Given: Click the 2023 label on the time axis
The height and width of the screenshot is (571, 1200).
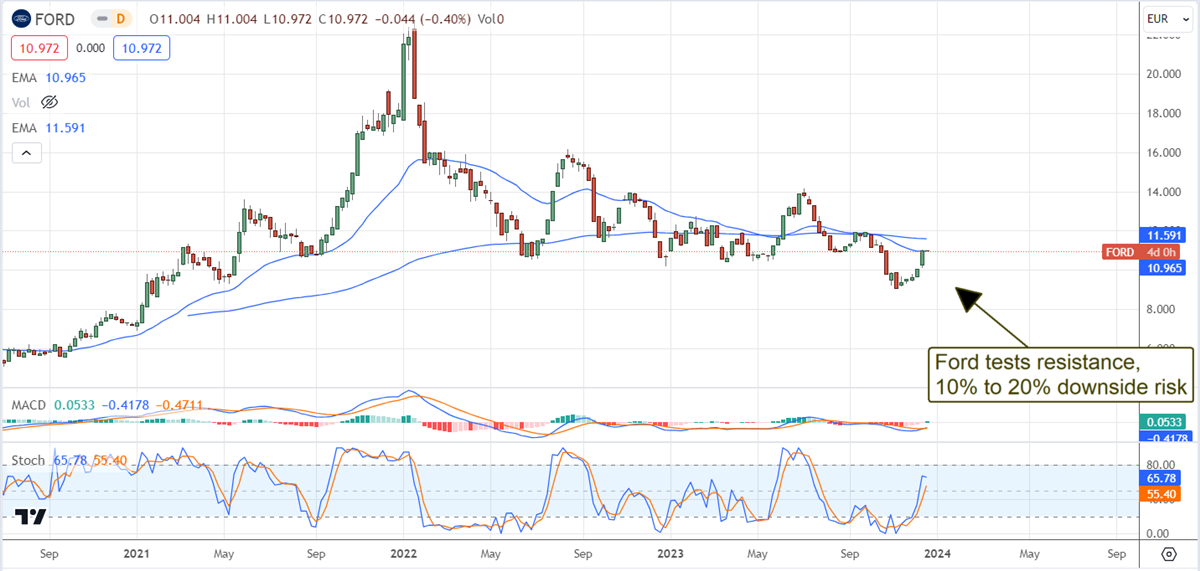Looking at the screenshot, I should [671, 553].
